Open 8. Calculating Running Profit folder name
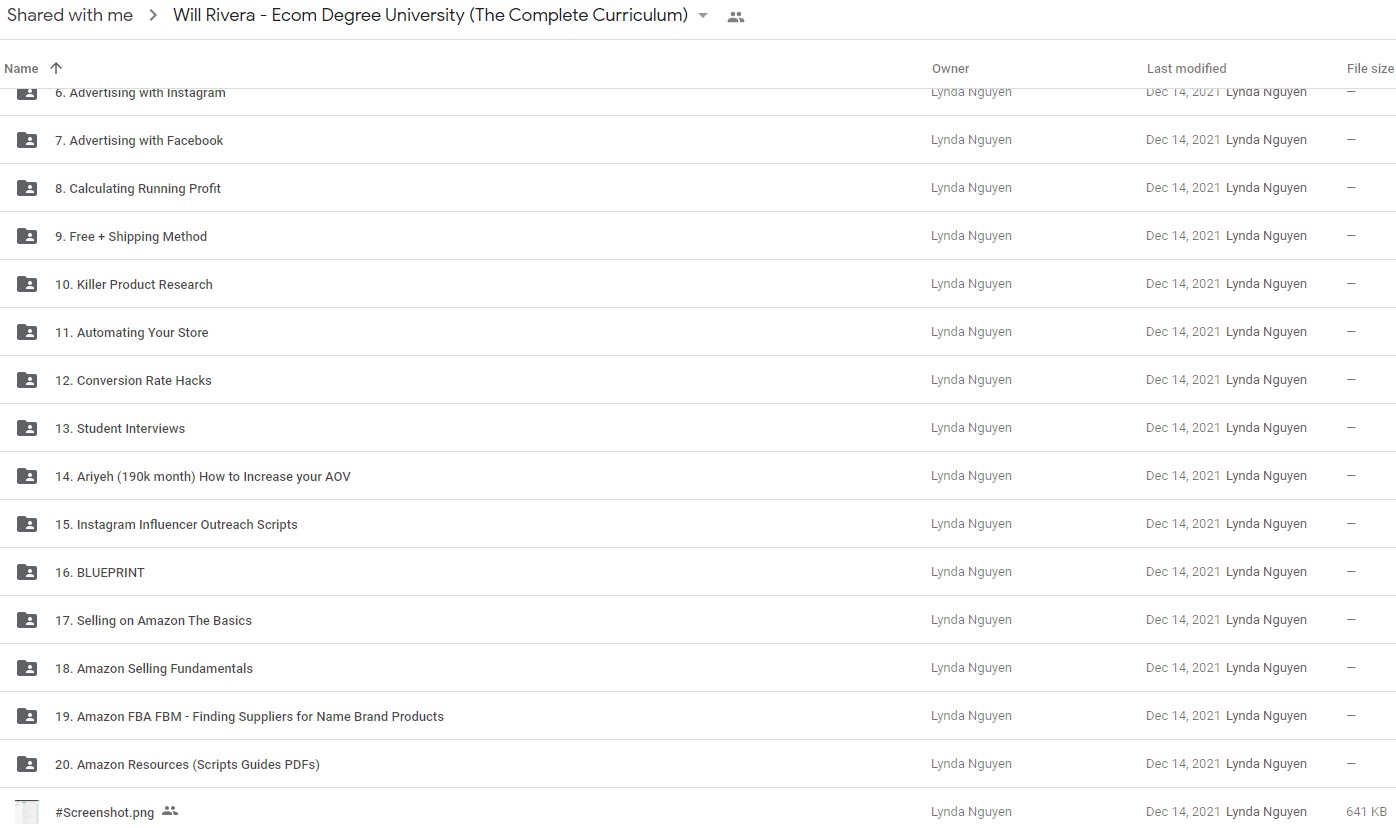The height and width of the screenshot is (828, 1396). click(138, 189)
